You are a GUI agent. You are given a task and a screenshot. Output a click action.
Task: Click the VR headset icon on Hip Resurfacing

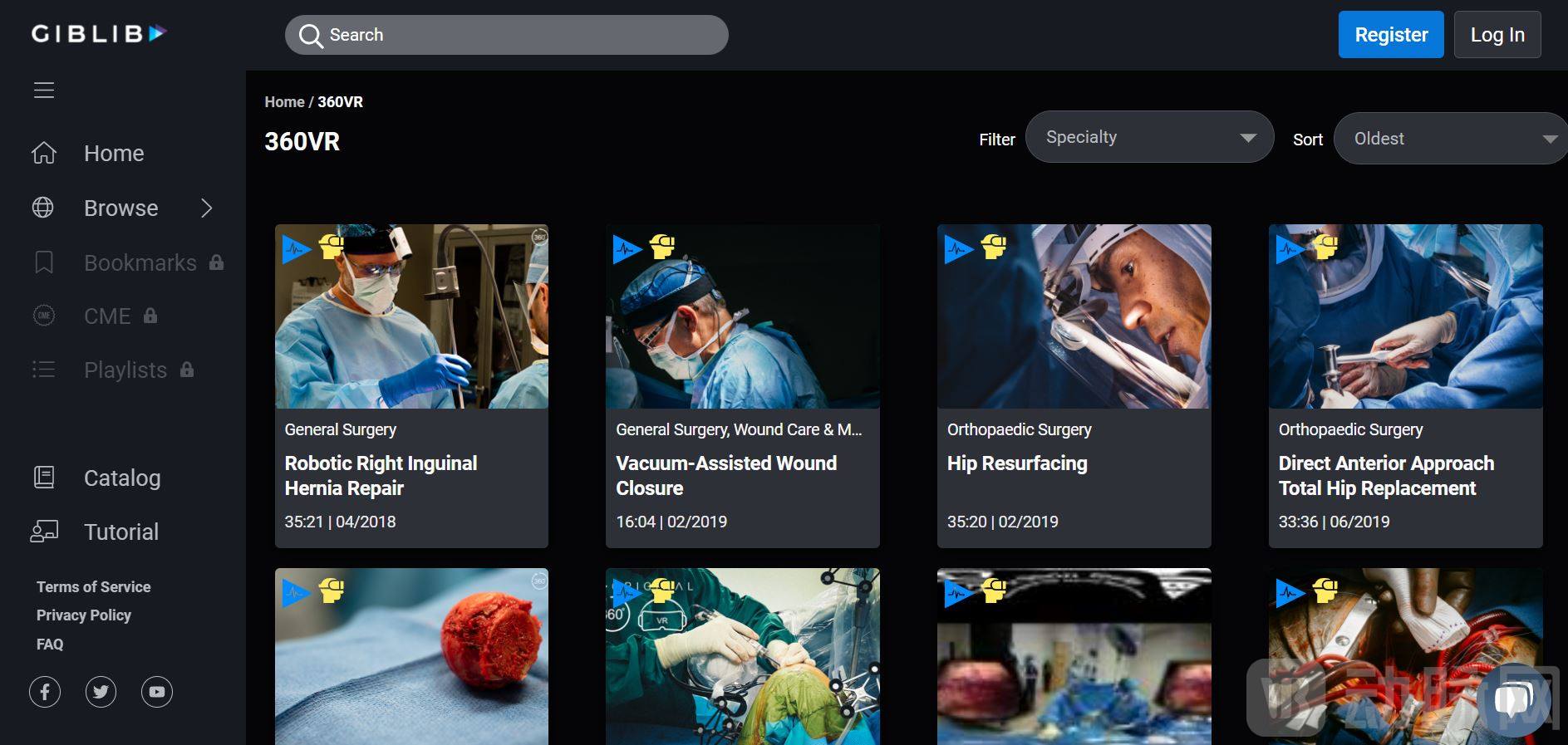pos(994,247)
